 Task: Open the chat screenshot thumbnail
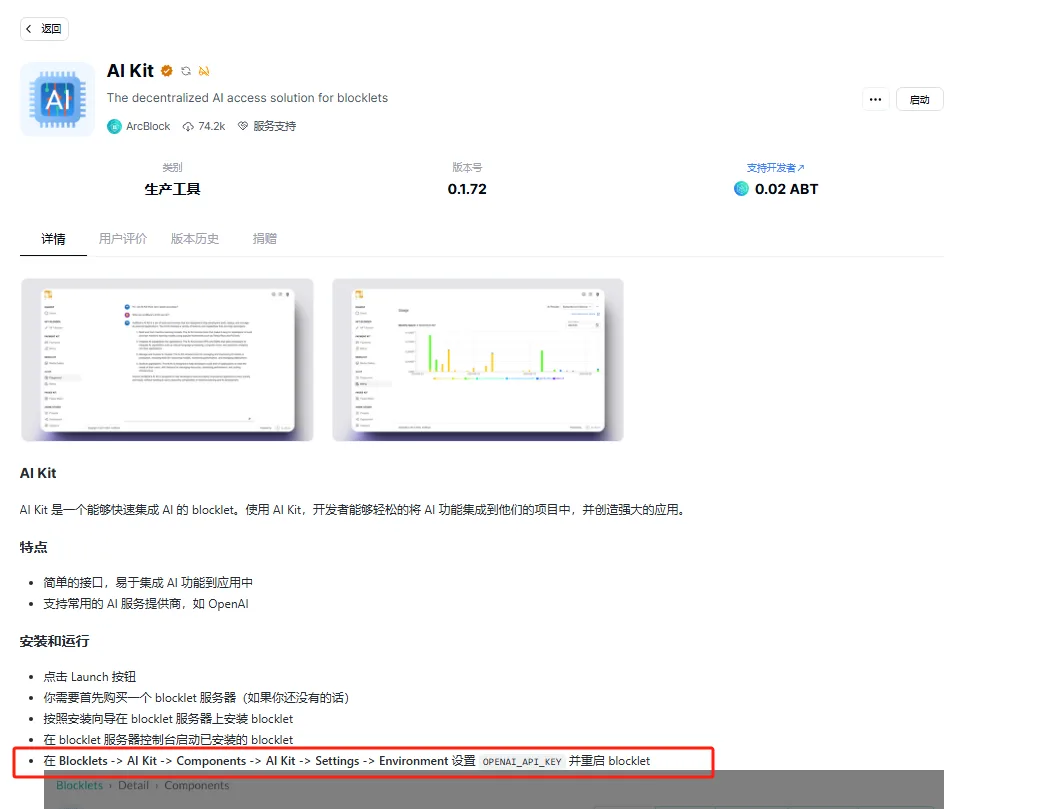(167, 360)
